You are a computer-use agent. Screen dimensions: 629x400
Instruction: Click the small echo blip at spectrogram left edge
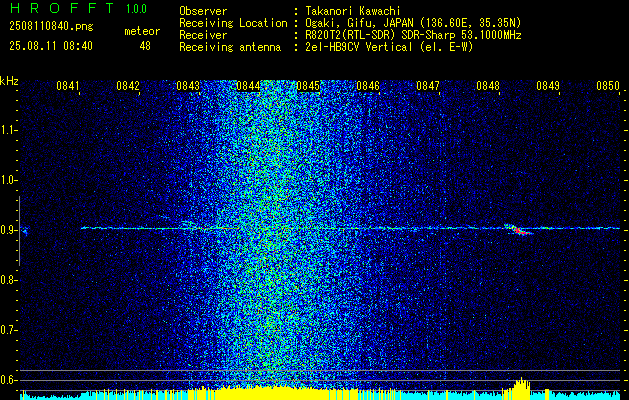coord(24,231)
